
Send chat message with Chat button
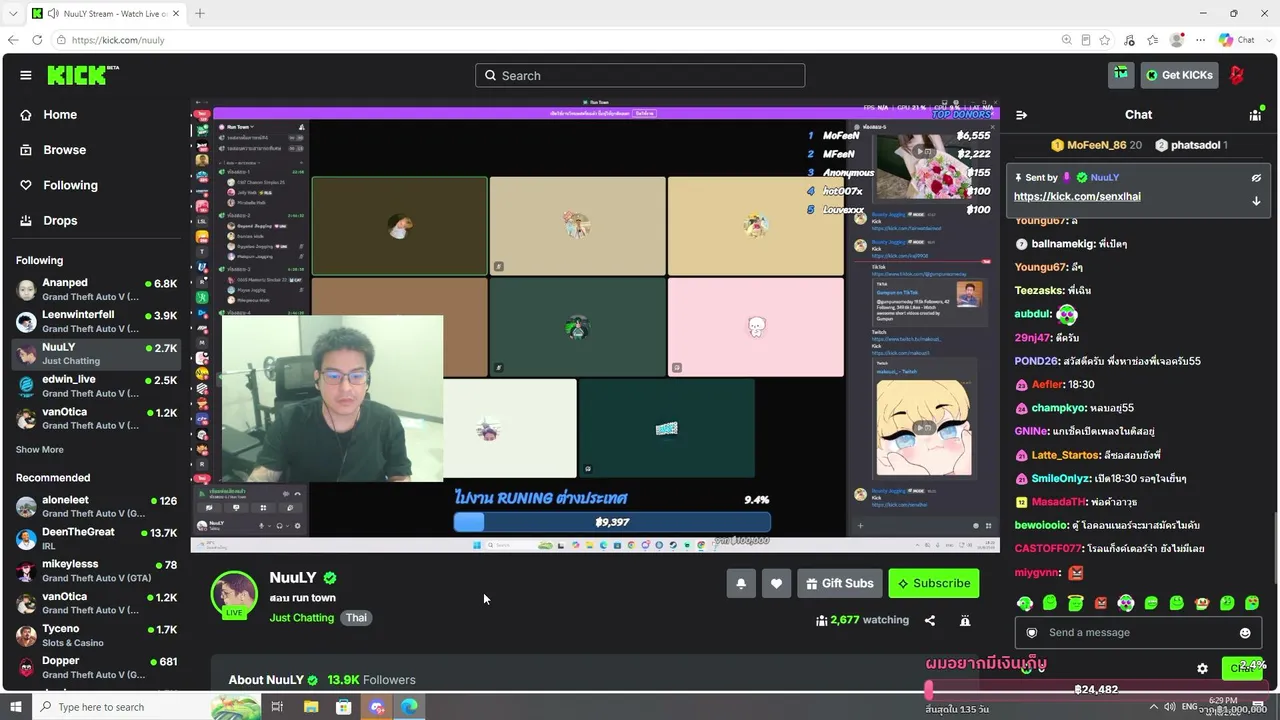coord(1242,667)
